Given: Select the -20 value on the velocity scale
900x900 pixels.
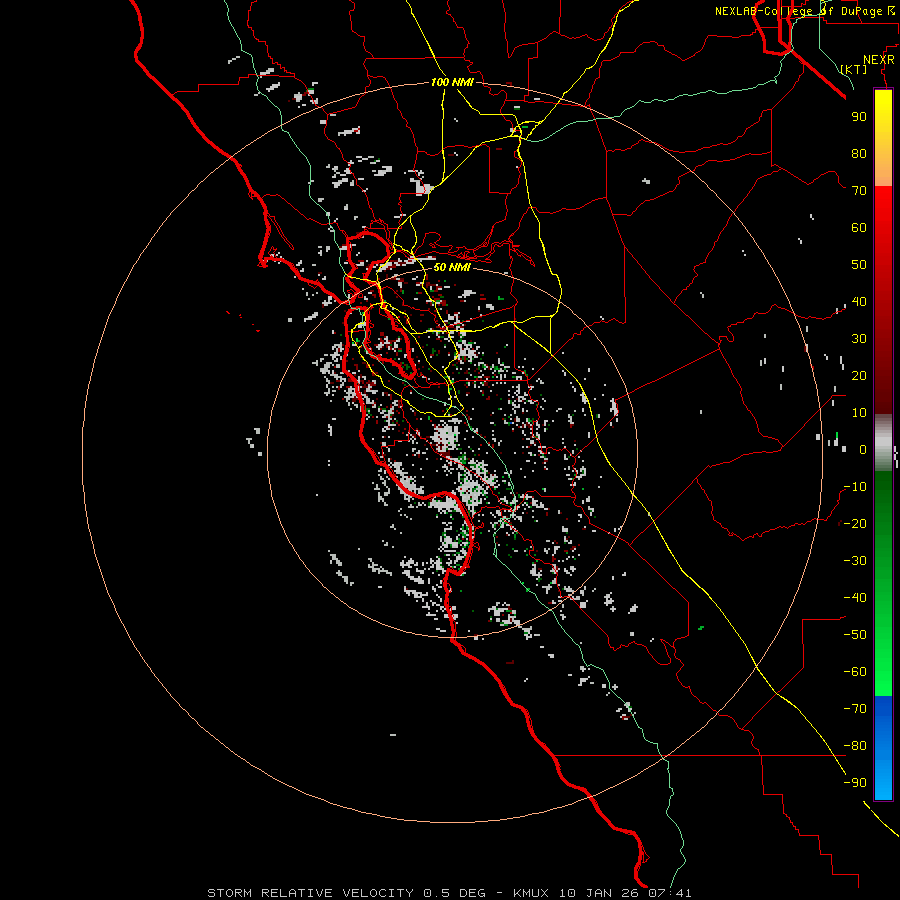Looking at the screenshot, I should click(855, 523).
